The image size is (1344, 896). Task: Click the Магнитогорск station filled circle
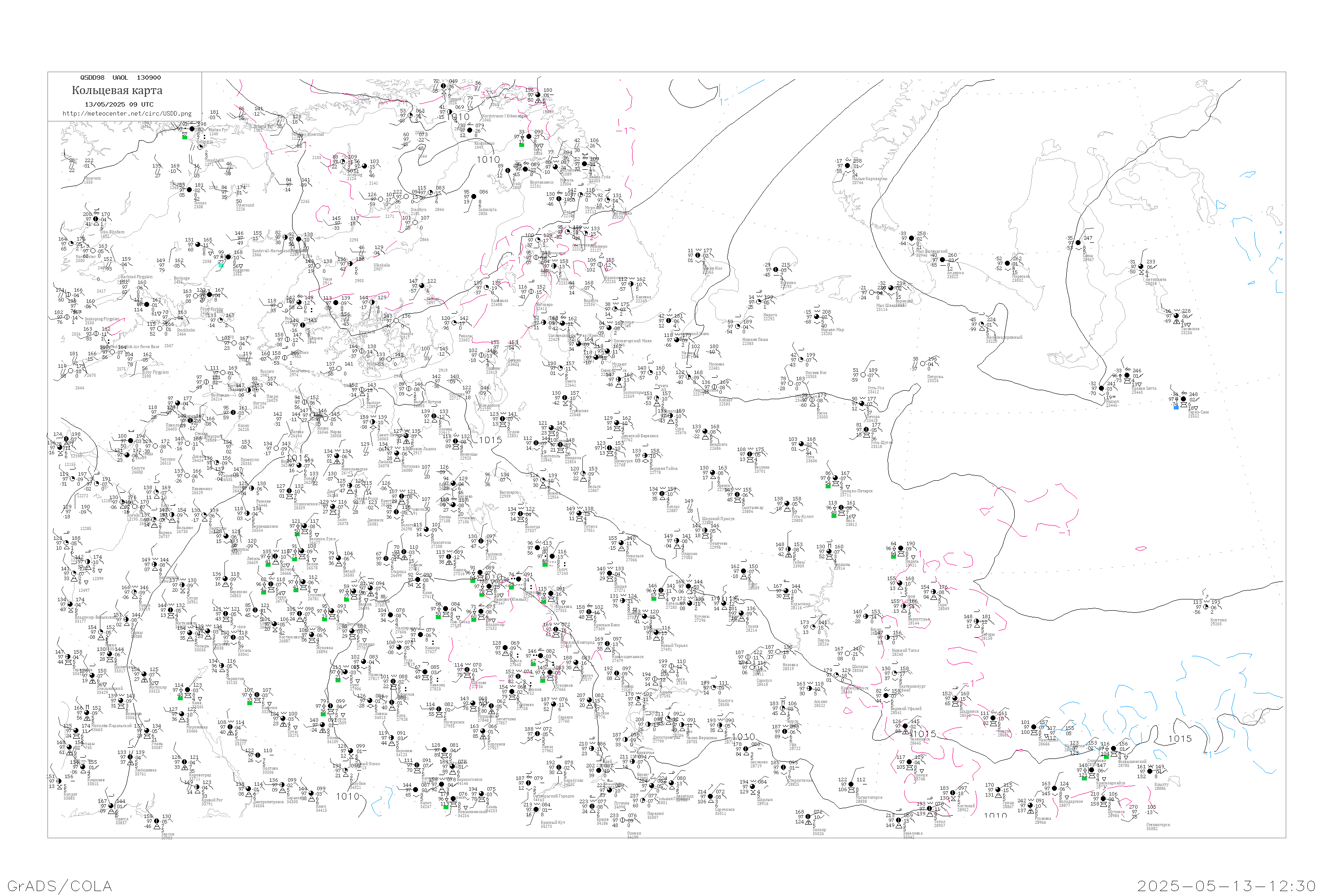(x=852, y=784)
